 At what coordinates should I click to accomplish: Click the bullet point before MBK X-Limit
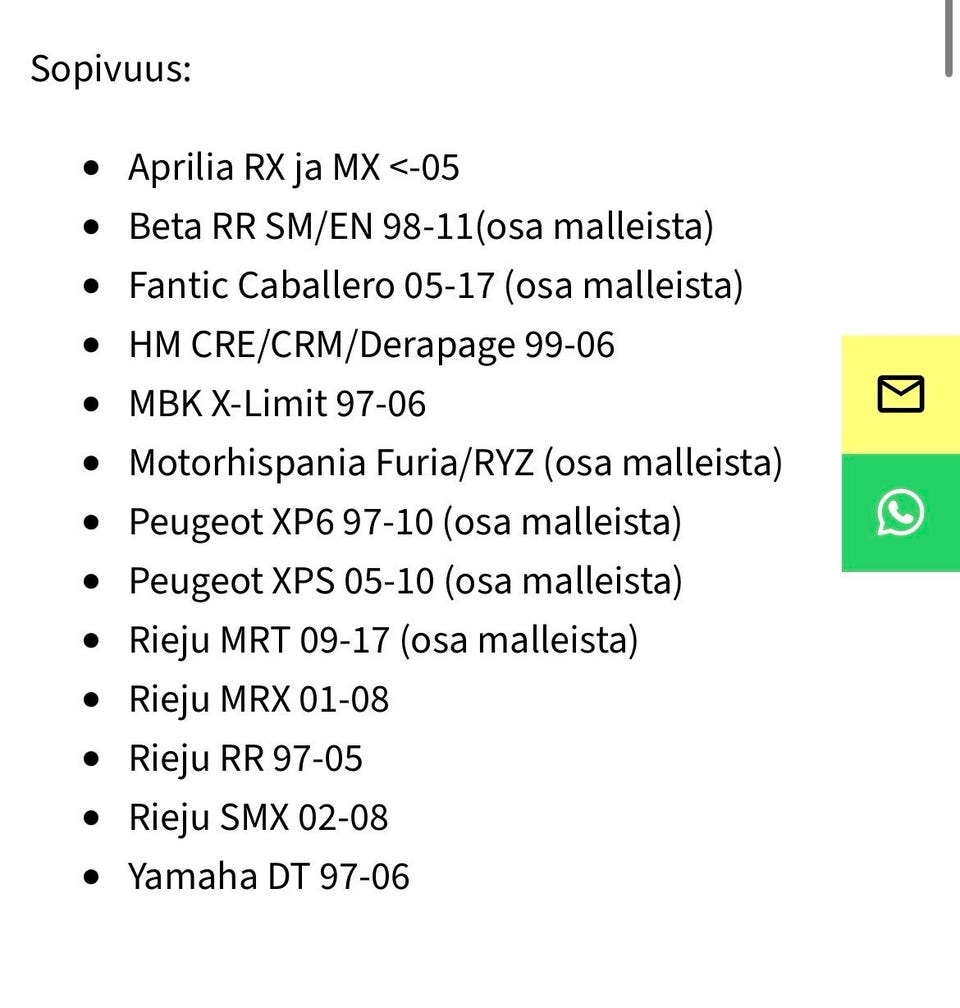93,405
